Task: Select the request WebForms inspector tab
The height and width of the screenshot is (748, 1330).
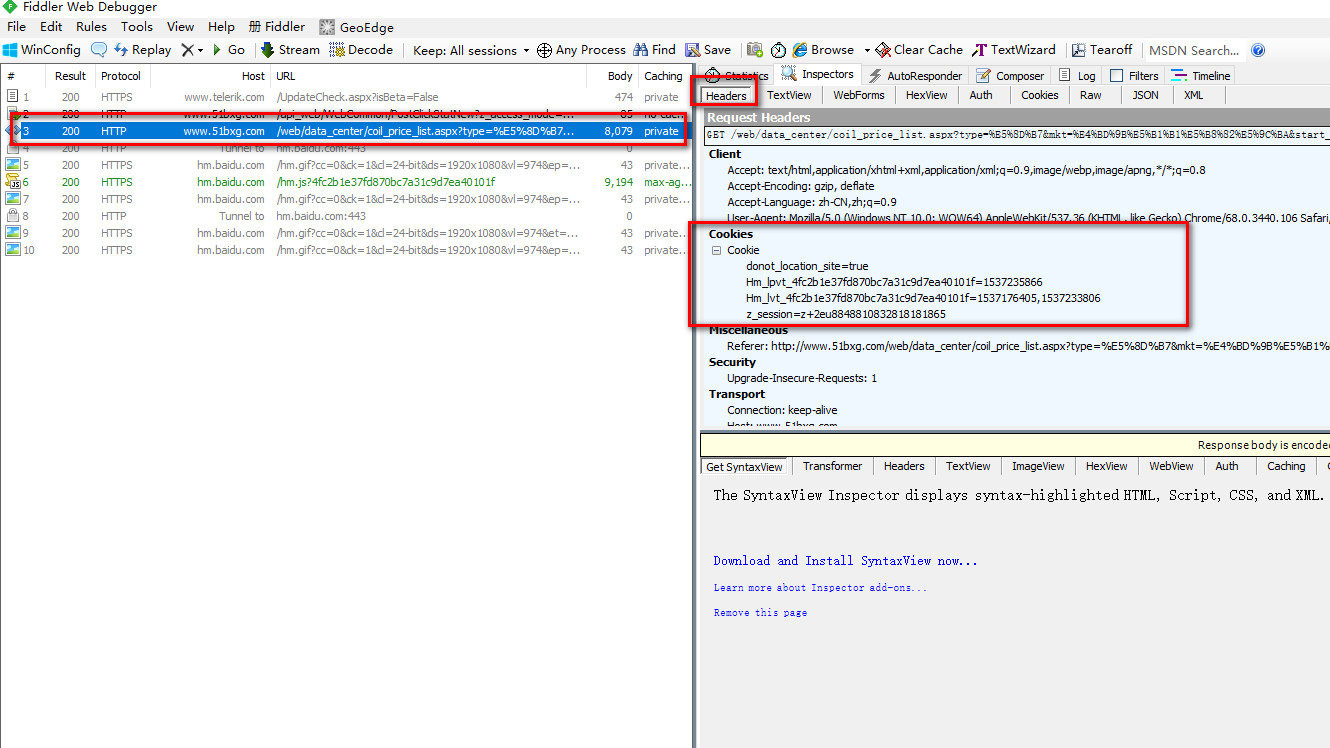Action: point(859,96)
